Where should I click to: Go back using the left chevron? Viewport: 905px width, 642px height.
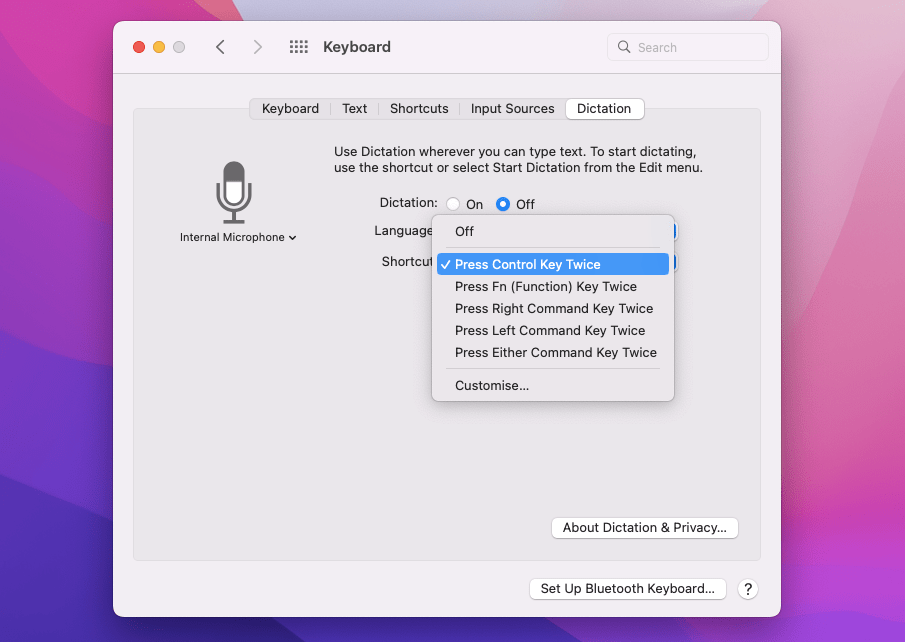point(220,47)
